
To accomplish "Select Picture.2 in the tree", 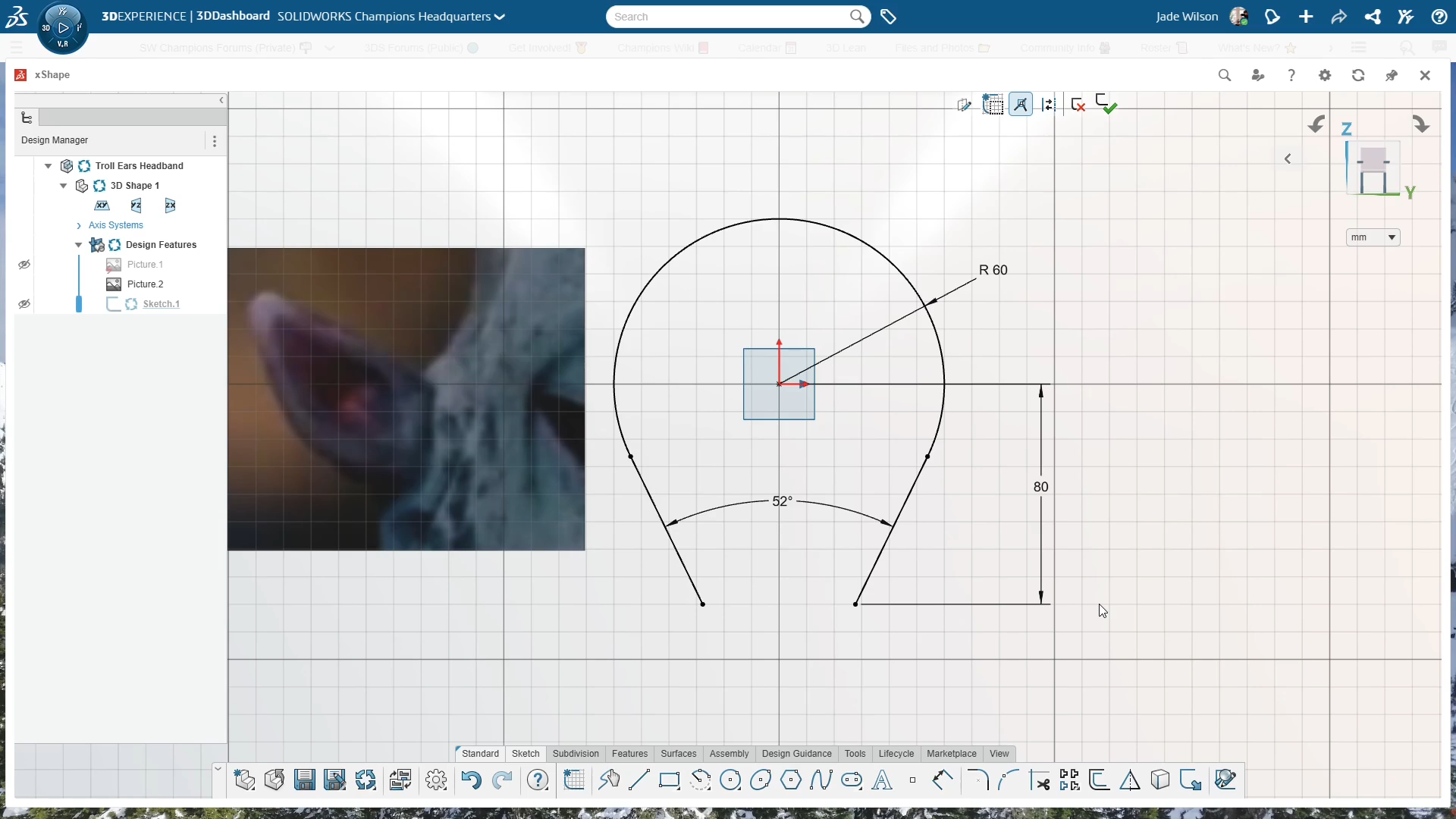I will point(145,284).
